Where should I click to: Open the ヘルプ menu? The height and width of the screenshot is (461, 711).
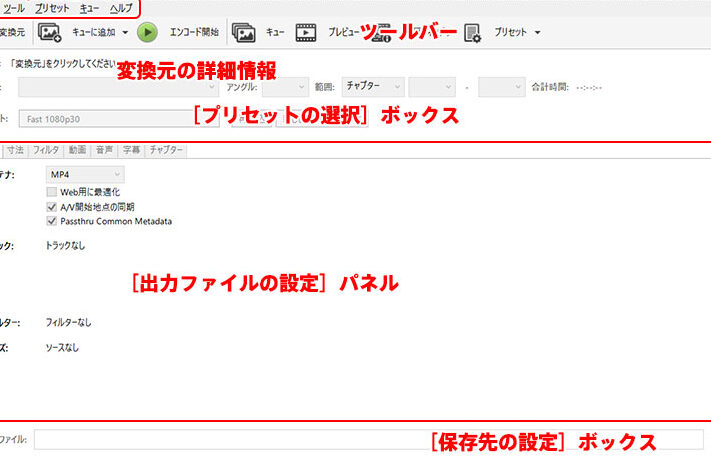click(x=120, y=7)
